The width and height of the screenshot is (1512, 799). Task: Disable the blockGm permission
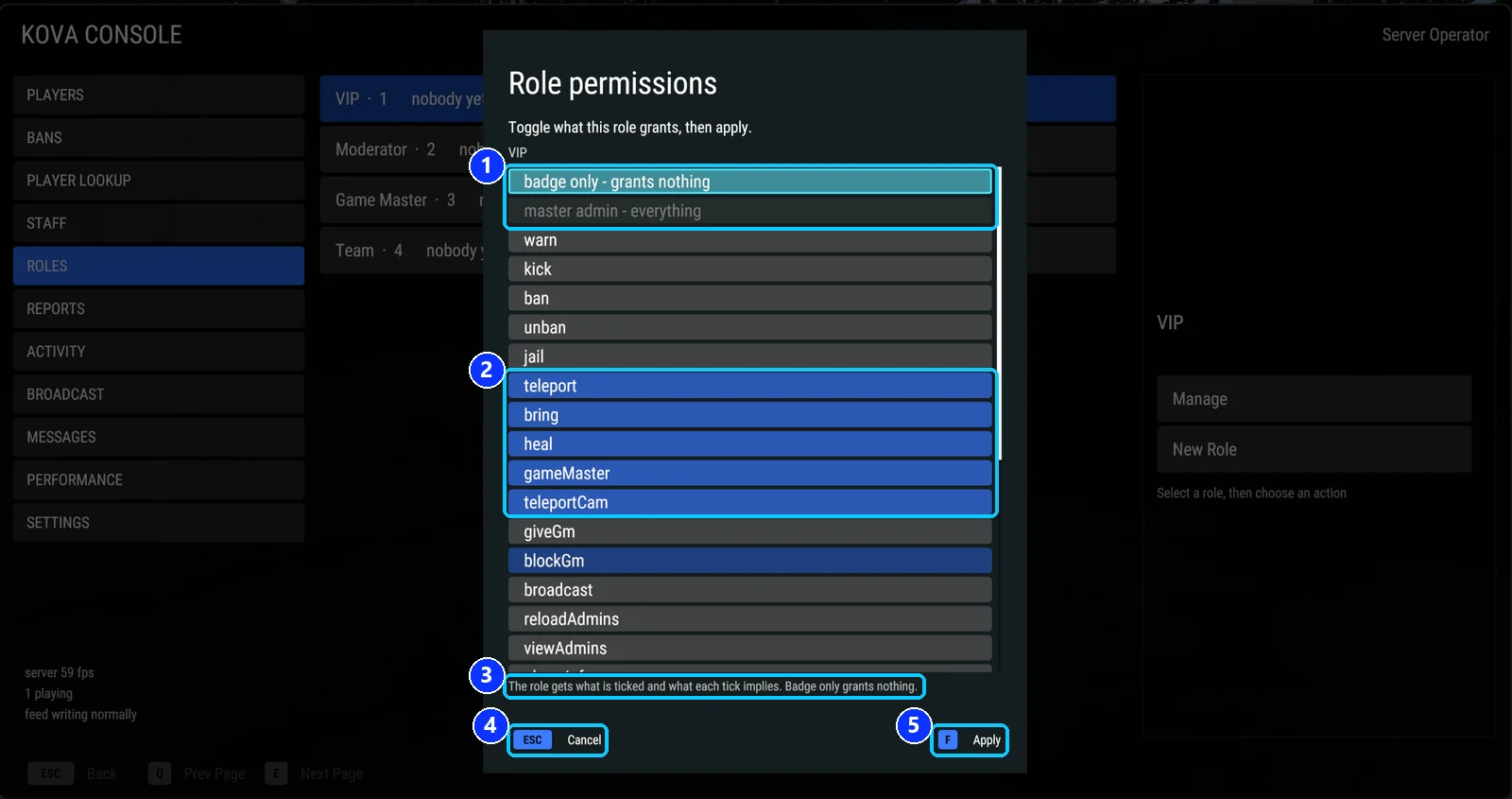point(749,561)
